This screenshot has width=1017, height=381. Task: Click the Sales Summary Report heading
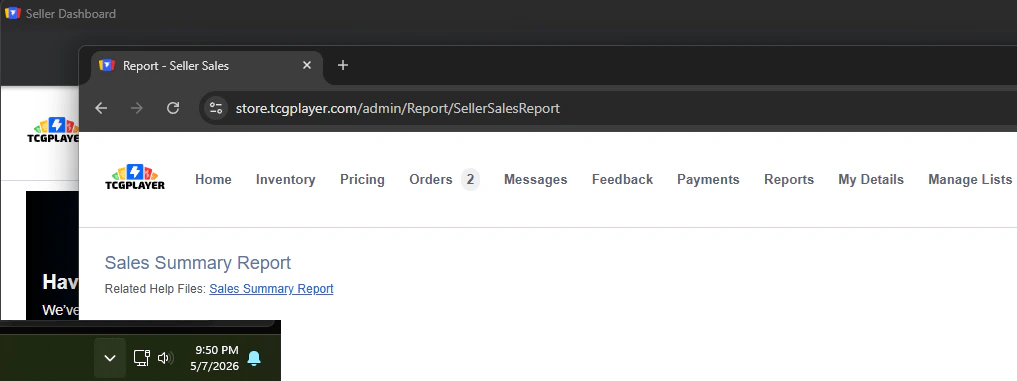198,263
